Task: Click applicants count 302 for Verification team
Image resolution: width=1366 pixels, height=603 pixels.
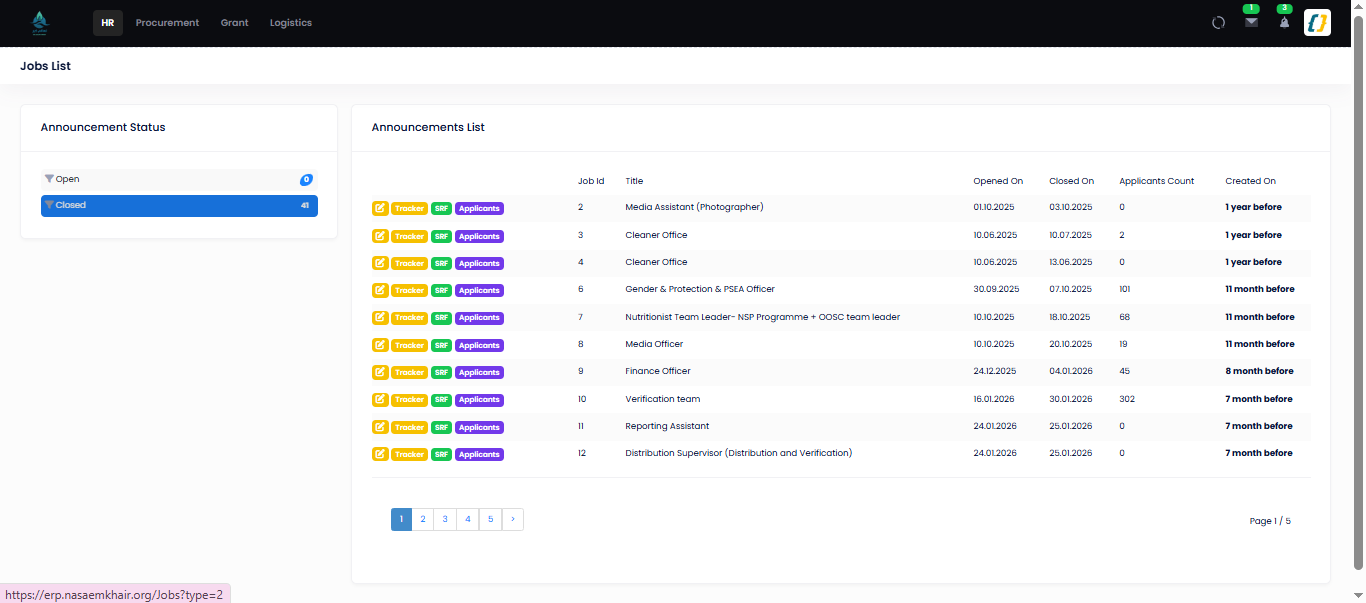Action: click(1127, 399)
